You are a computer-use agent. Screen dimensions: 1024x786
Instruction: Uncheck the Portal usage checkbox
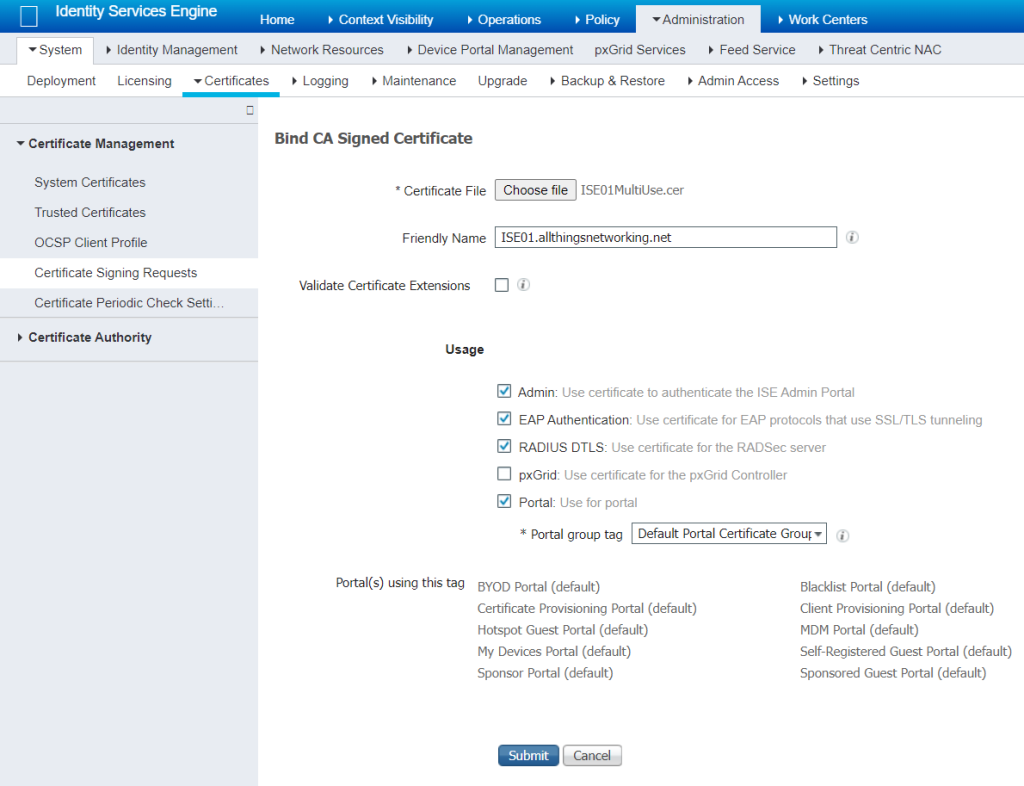pyautogui.click(x=504, y=501)
